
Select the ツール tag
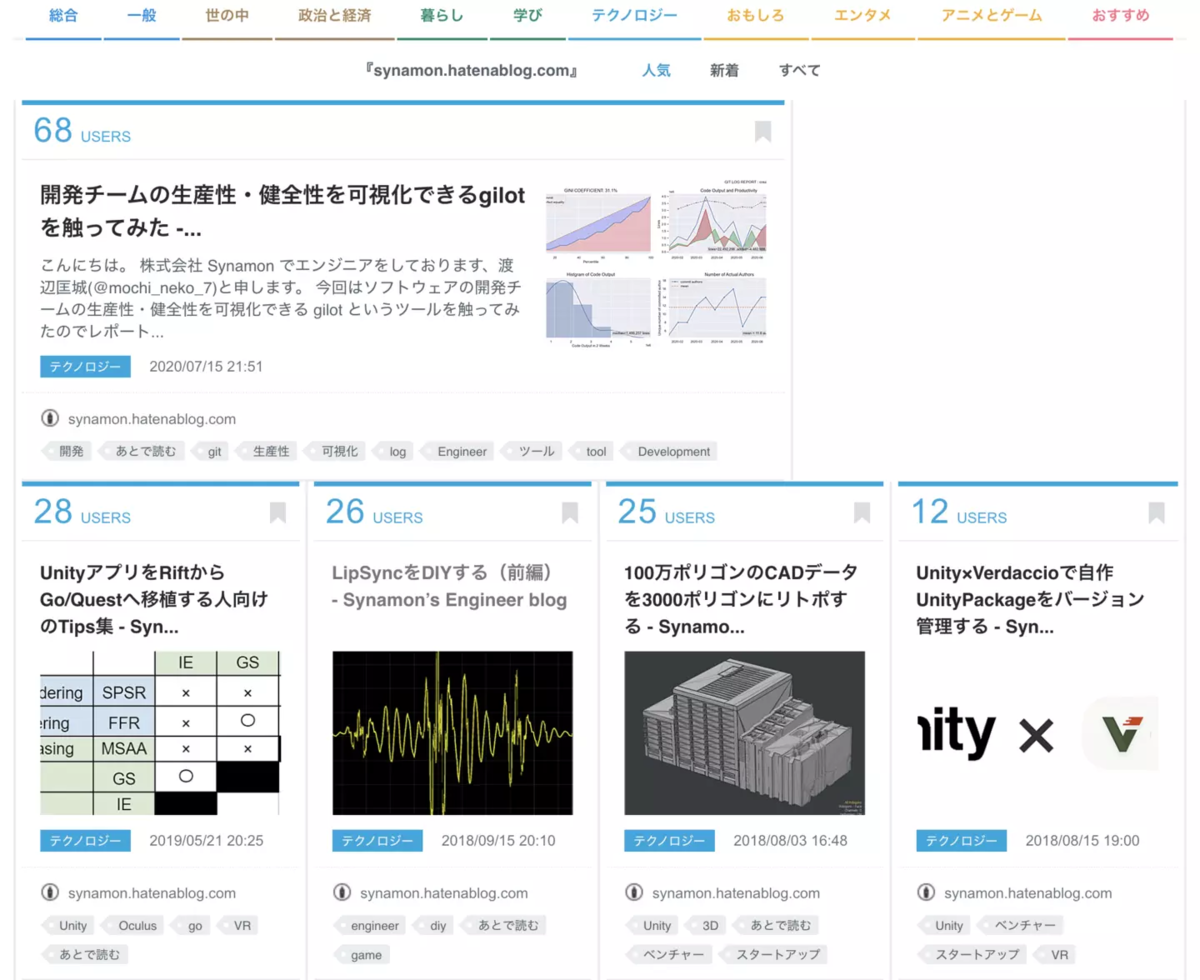pyautogui.click(x=532, y=451)
